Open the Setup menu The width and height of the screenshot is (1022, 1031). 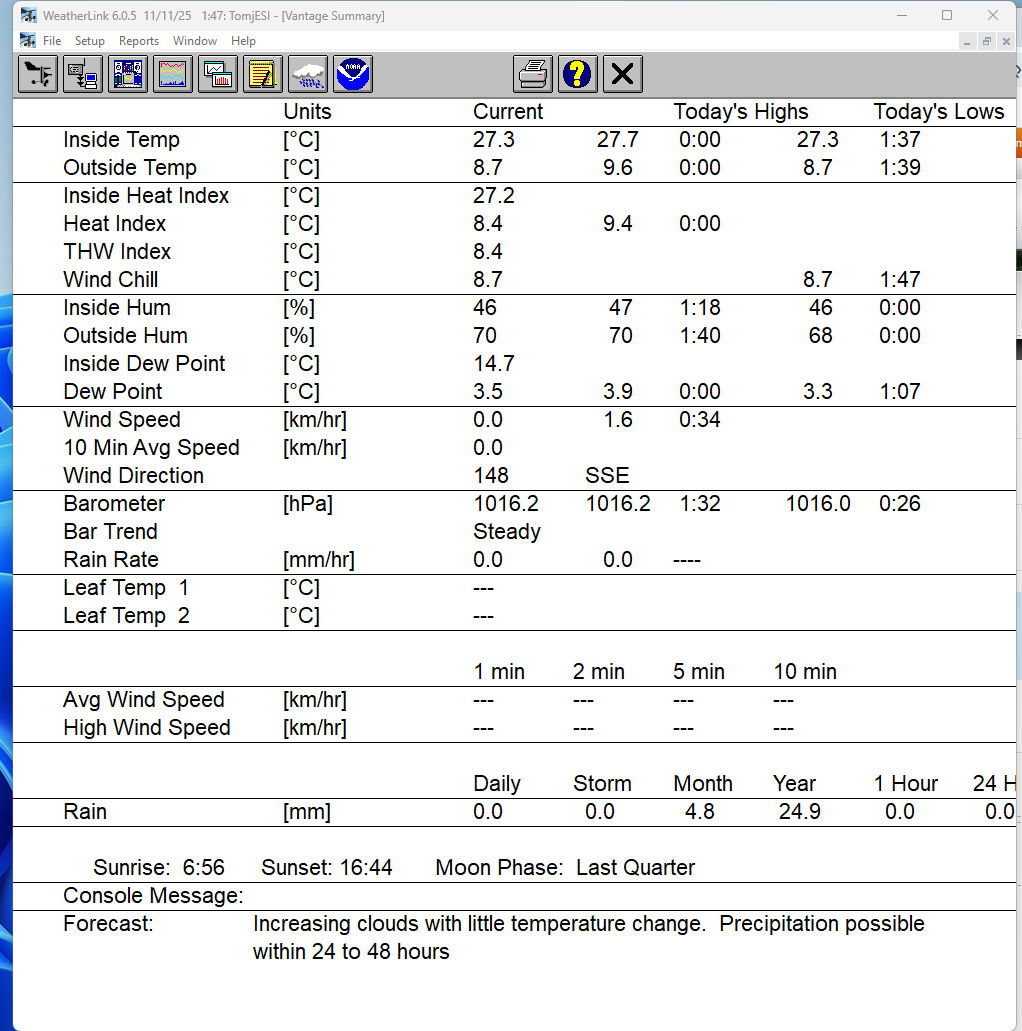click(x=90, y=41)
